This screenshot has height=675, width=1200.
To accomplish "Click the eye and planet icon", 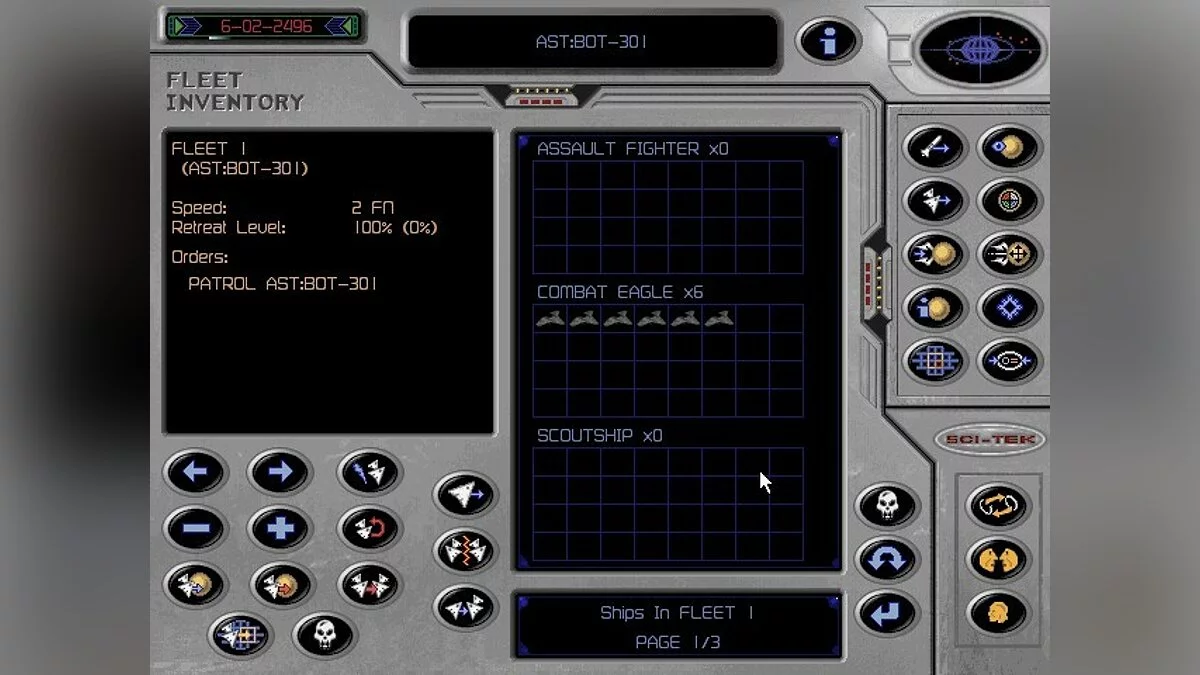I will click(x=1010, y=148).
